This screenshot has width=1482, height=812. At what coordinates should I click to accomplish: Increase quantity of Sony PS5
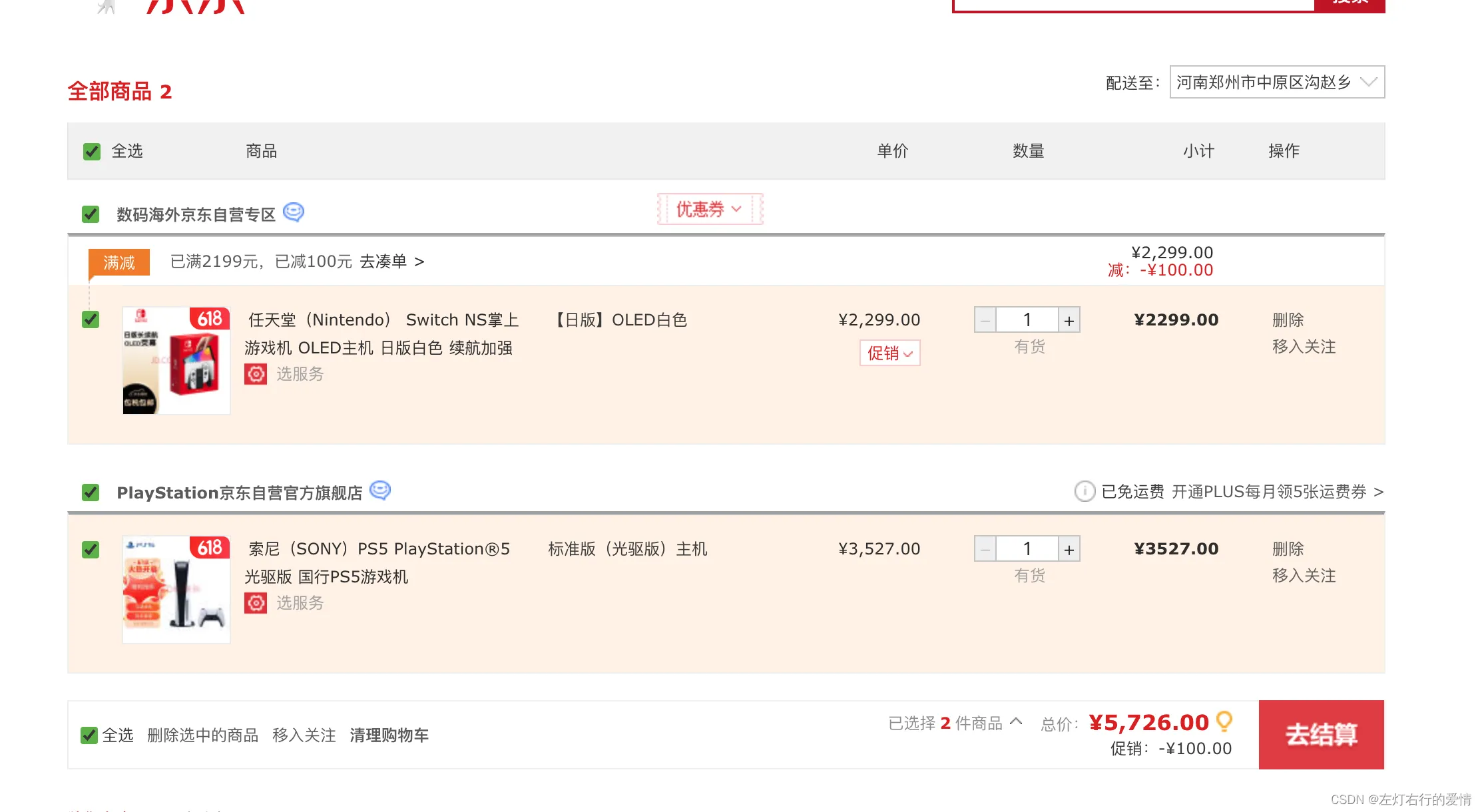click(1069, 549)
